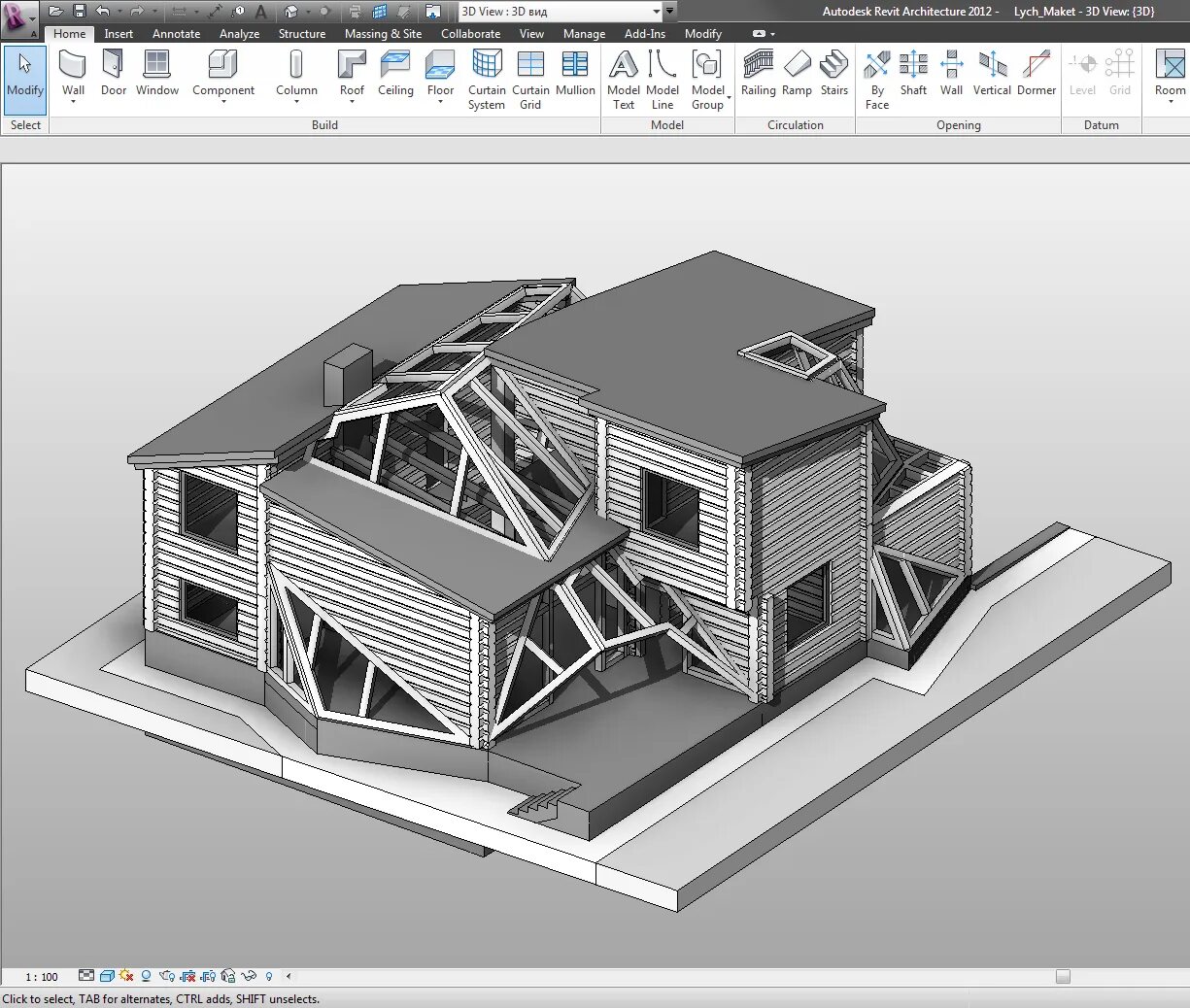Toggle temporary hide/isolate sunglasses icon
Screen dimensions: 1190x1008
pos(249,976)
